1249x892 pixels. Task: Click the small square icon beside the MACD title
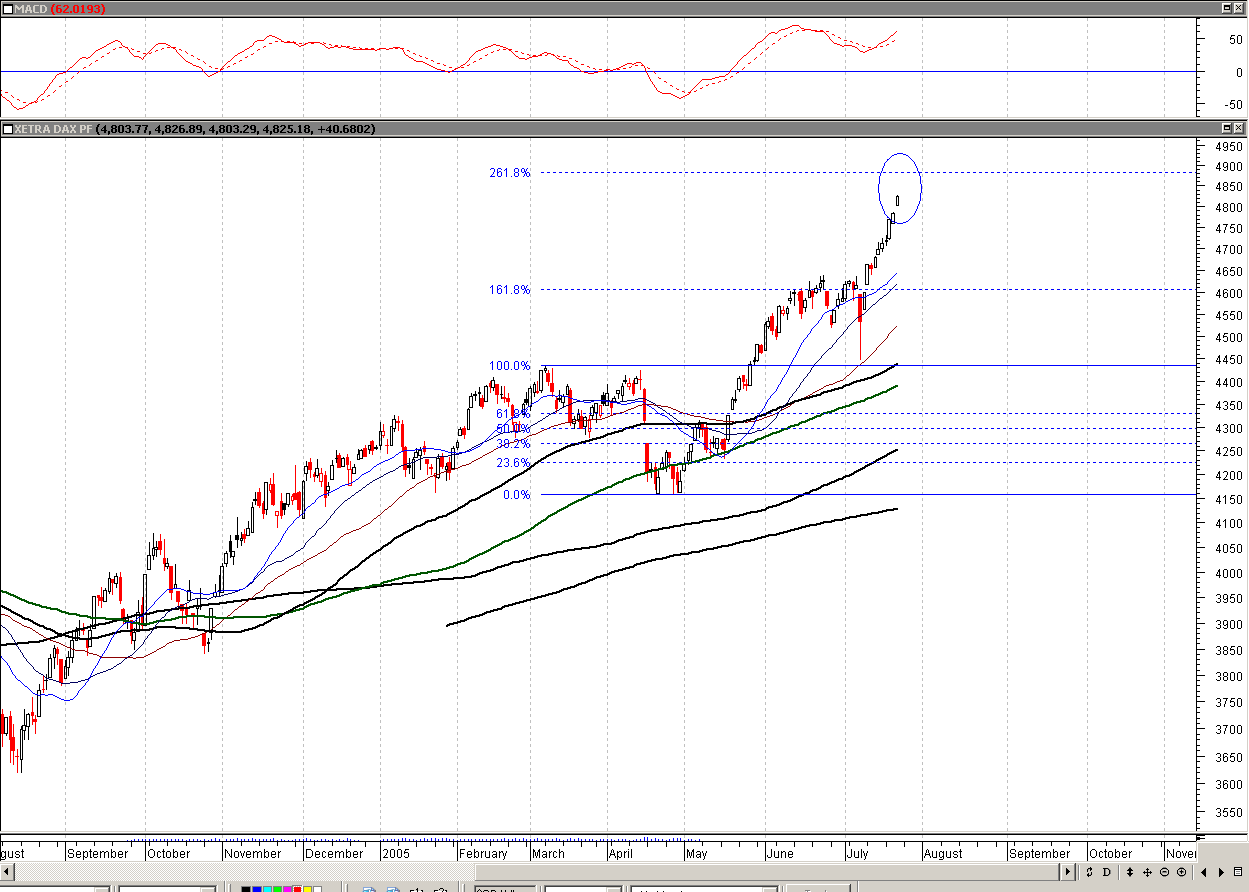coord(7,8)
